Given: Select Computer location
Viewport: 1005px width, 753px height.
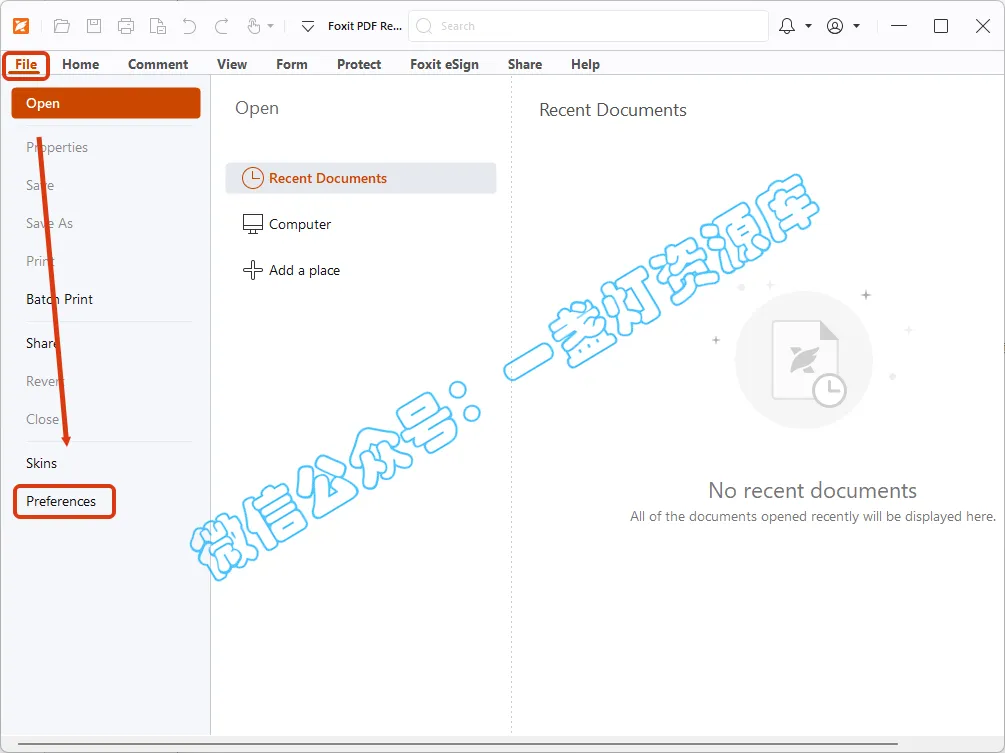Looking at the screenshot, I should (x=300, y=224).
